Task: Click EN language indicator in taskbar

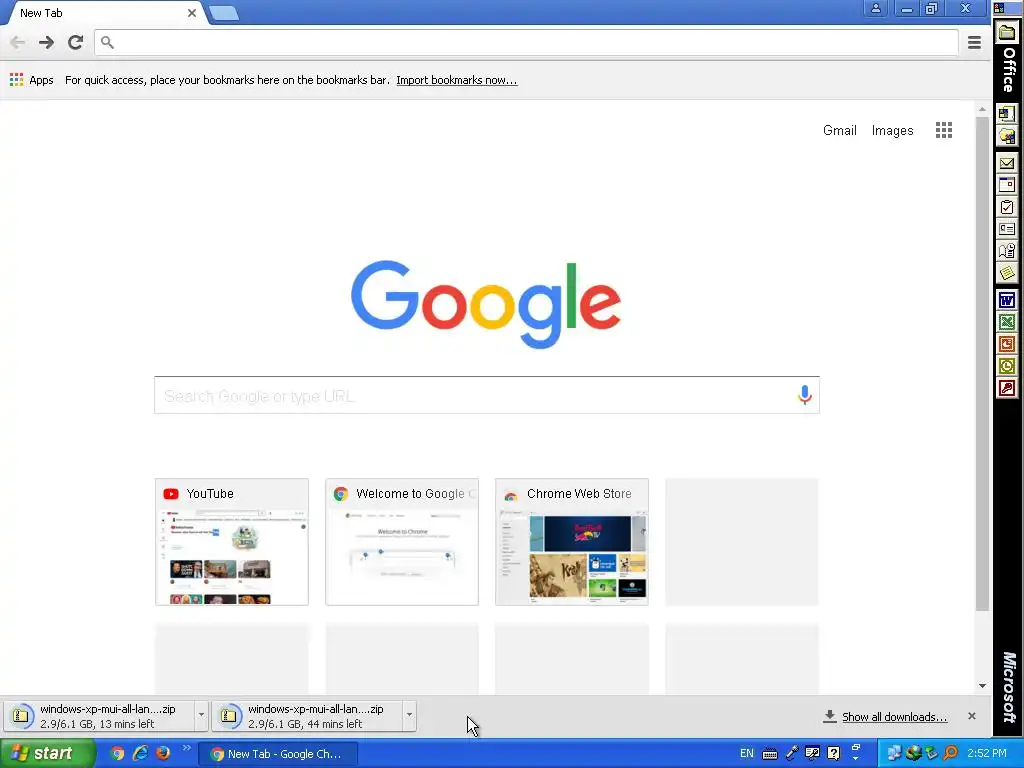Action: tap(746, 754)
